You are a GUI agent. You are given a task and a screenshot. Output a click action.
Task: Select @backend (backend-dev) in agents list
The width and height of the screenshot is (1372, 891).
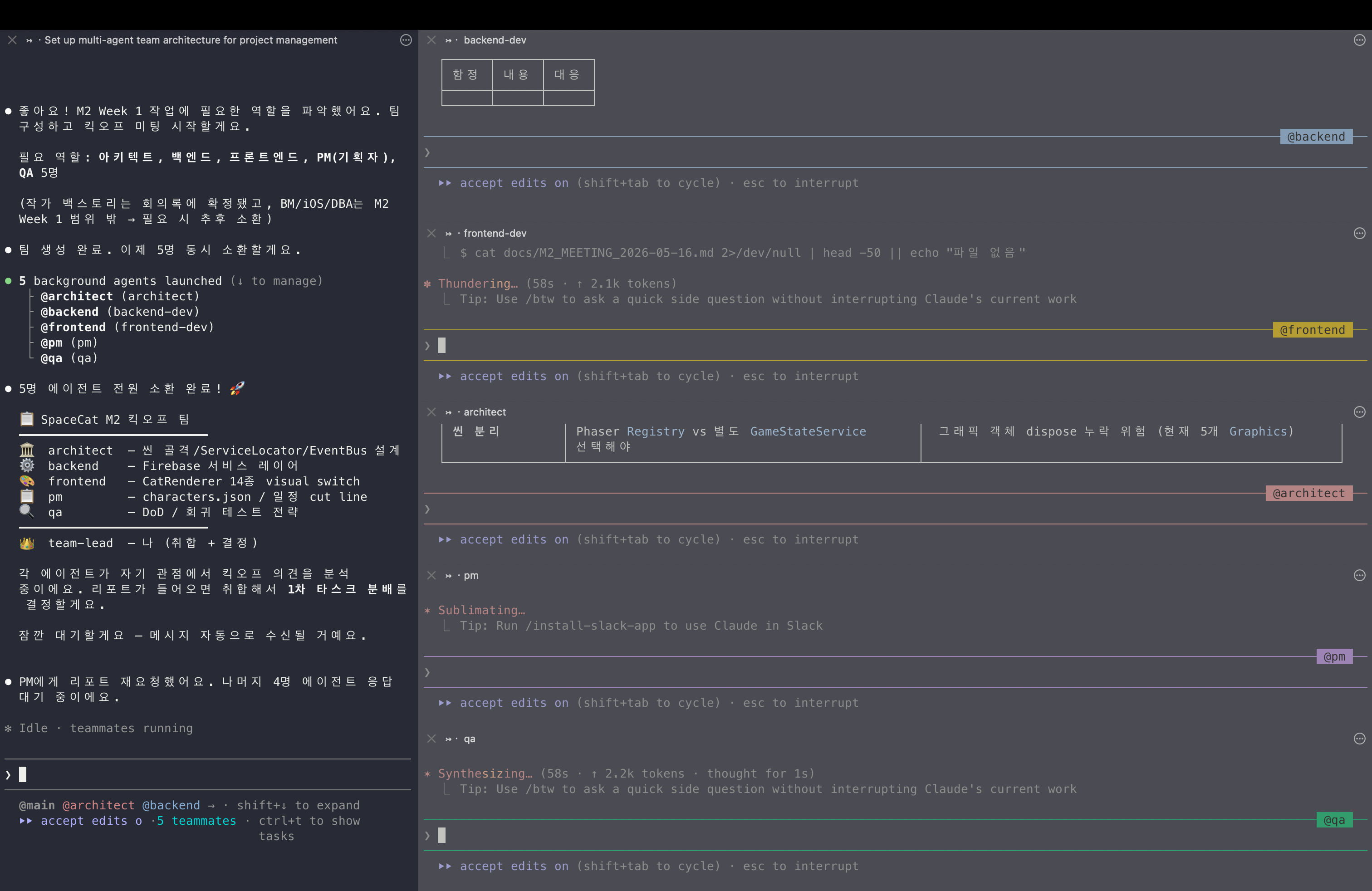120,312
